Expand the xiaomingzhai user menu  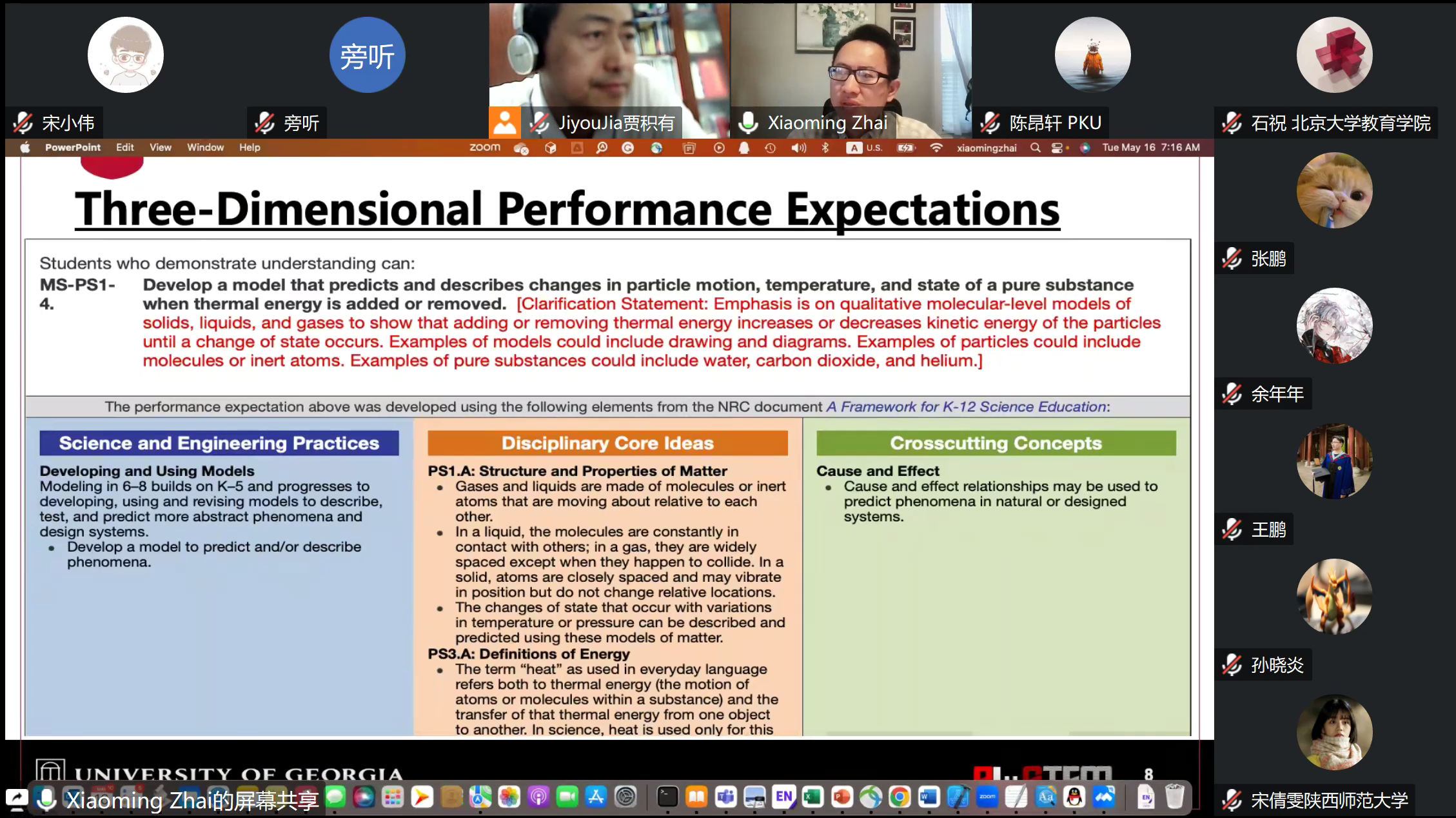pos(986,148)
